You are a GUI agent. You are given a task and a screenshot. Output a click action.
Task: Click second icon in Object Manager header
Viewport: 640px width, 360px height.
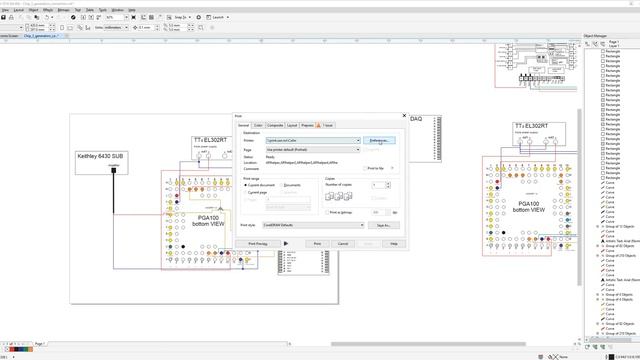coord(595,44)
